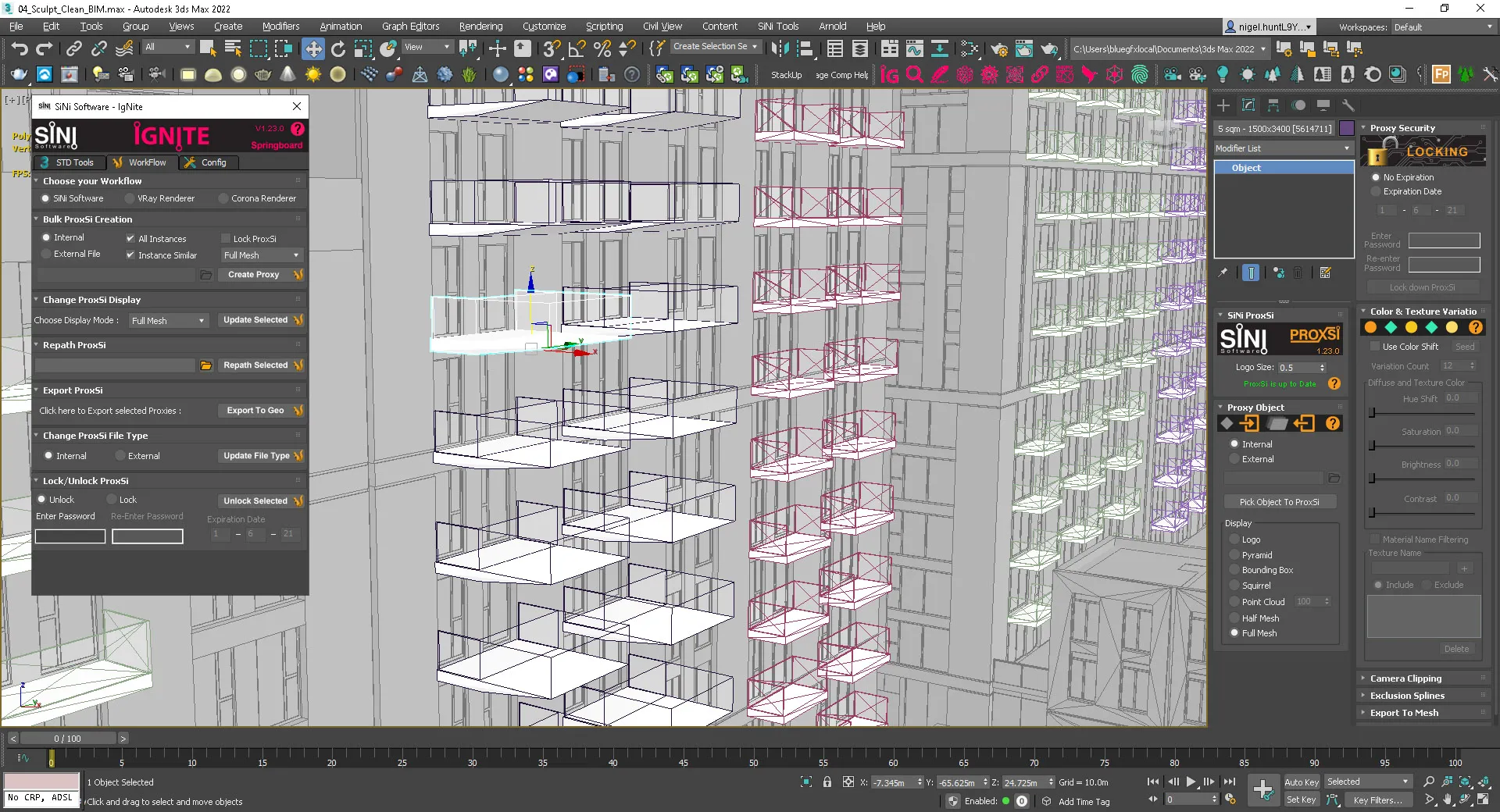The image size is (1500, 812).
Task: Open the Modifier List dropdown
Action: pos(1283,148)
